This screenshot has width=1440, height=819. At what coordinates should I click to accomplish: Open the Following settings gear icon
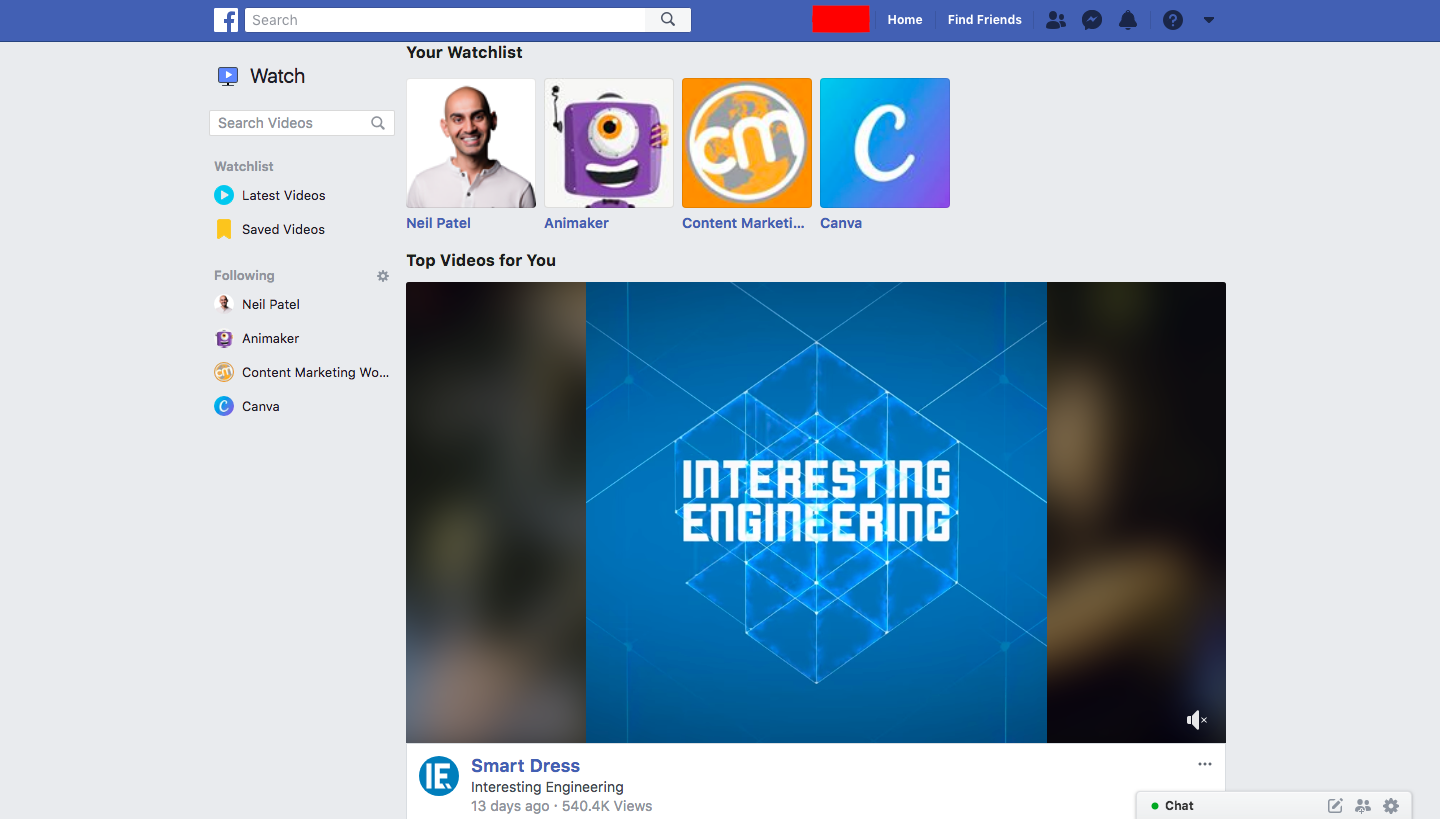pos(383,276)
